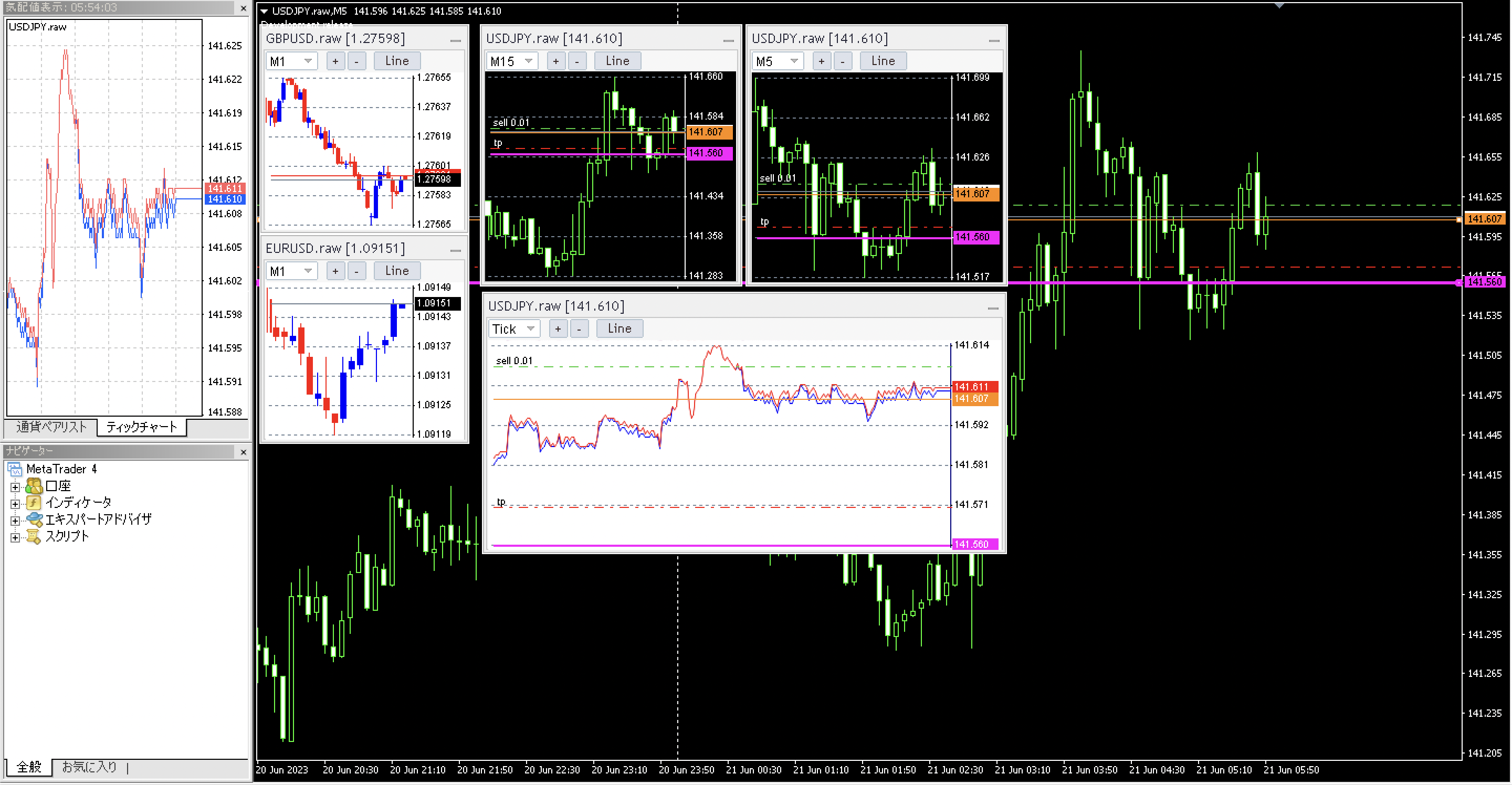Close the Navigator panel
This screenshot has height=785, width=1512.
coord(244,452)
